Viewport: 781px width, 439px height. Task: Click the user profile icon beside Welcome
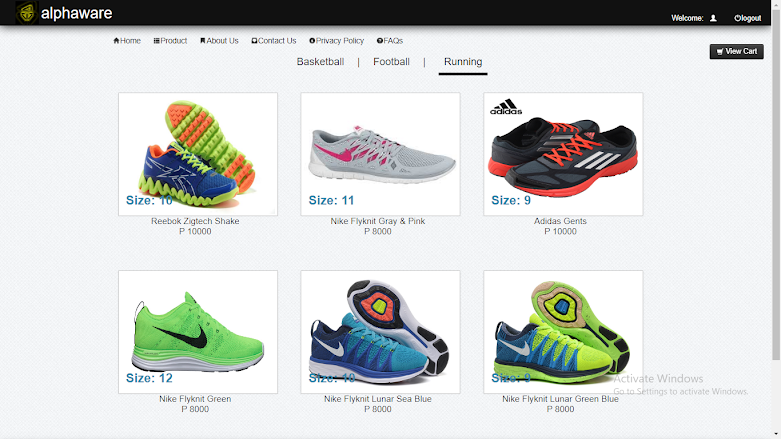click(x=713, y=18)
